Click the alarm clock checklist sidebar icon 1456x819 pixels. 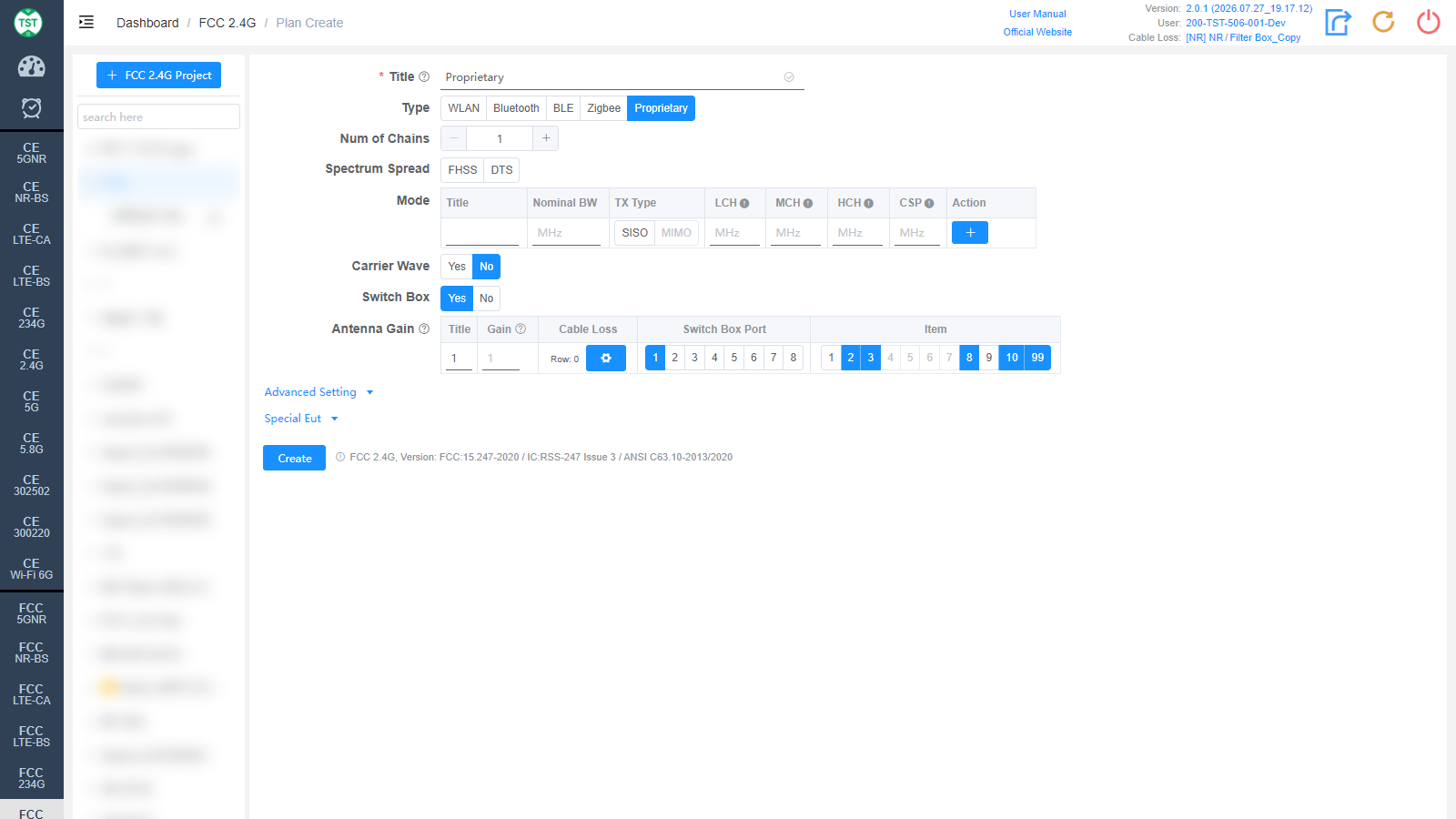tap(31, 108)
